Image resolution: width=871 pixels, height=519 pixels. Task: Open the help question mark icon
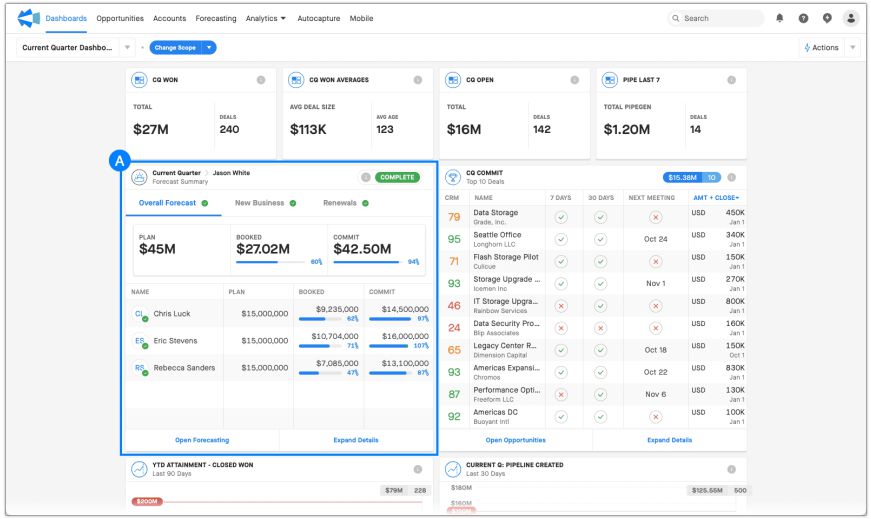[803, 18]
